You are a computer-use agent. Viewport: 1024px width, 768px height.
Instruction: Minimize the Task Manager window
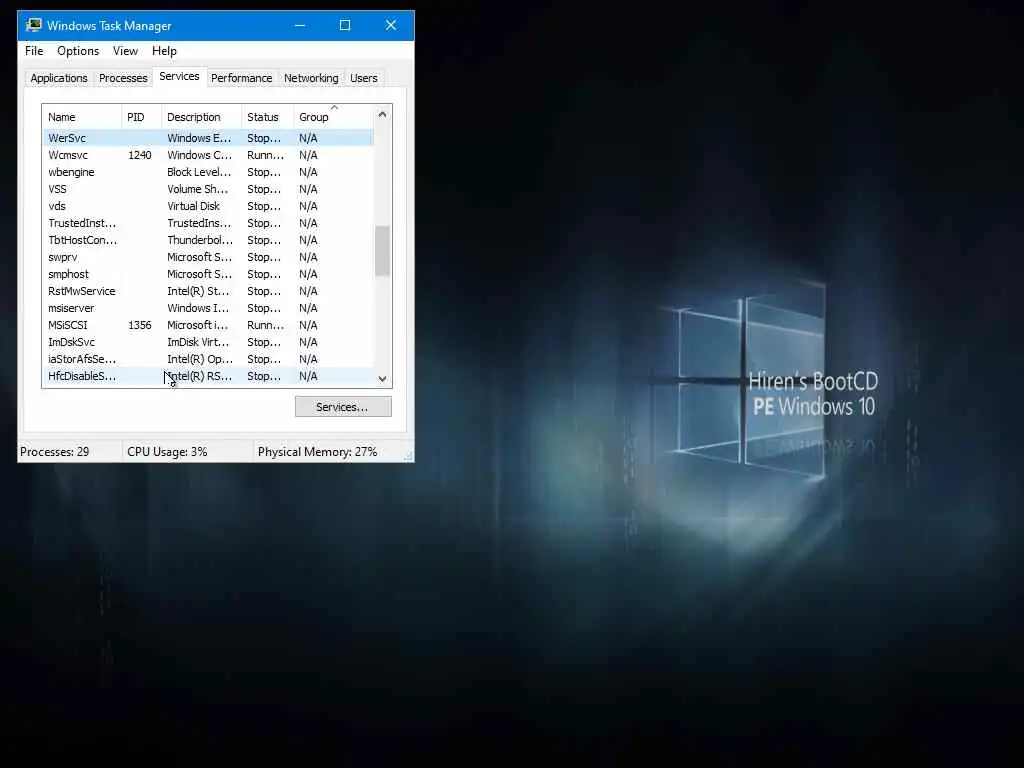pyautogui.click(x=300, y=25)
